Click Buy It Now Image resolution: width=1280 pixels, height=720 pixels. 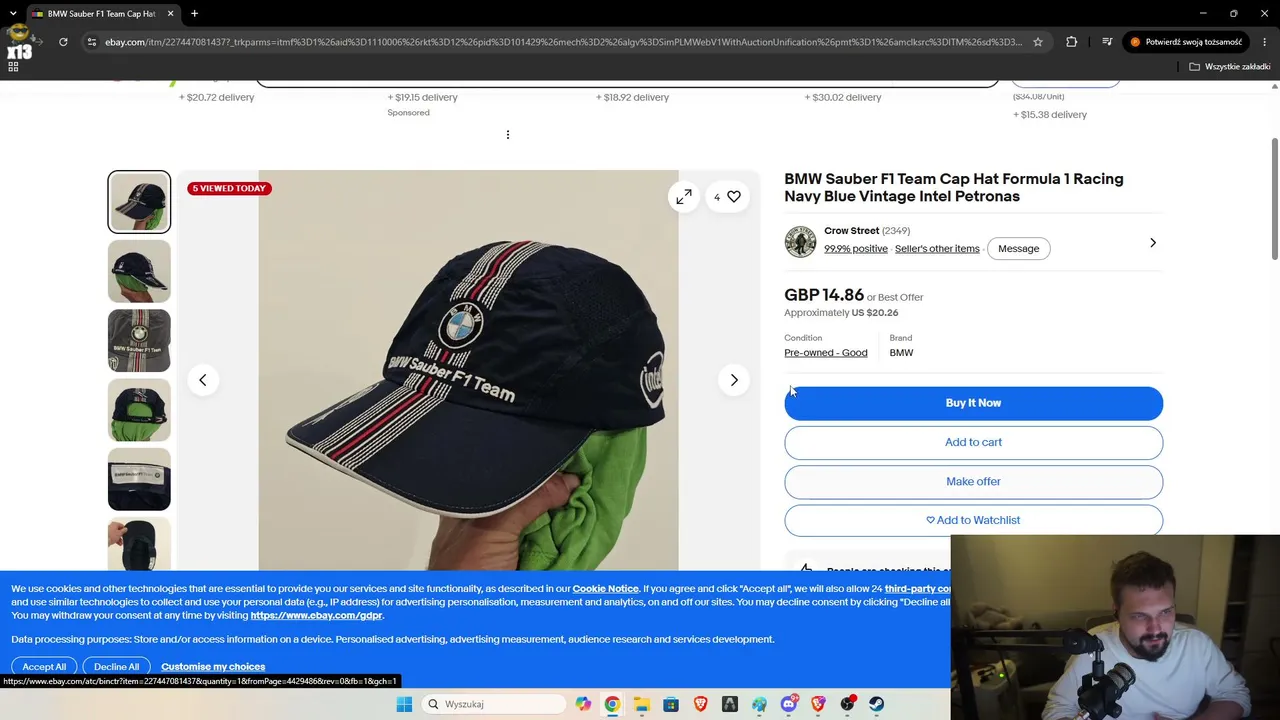(x=973, y=403)
